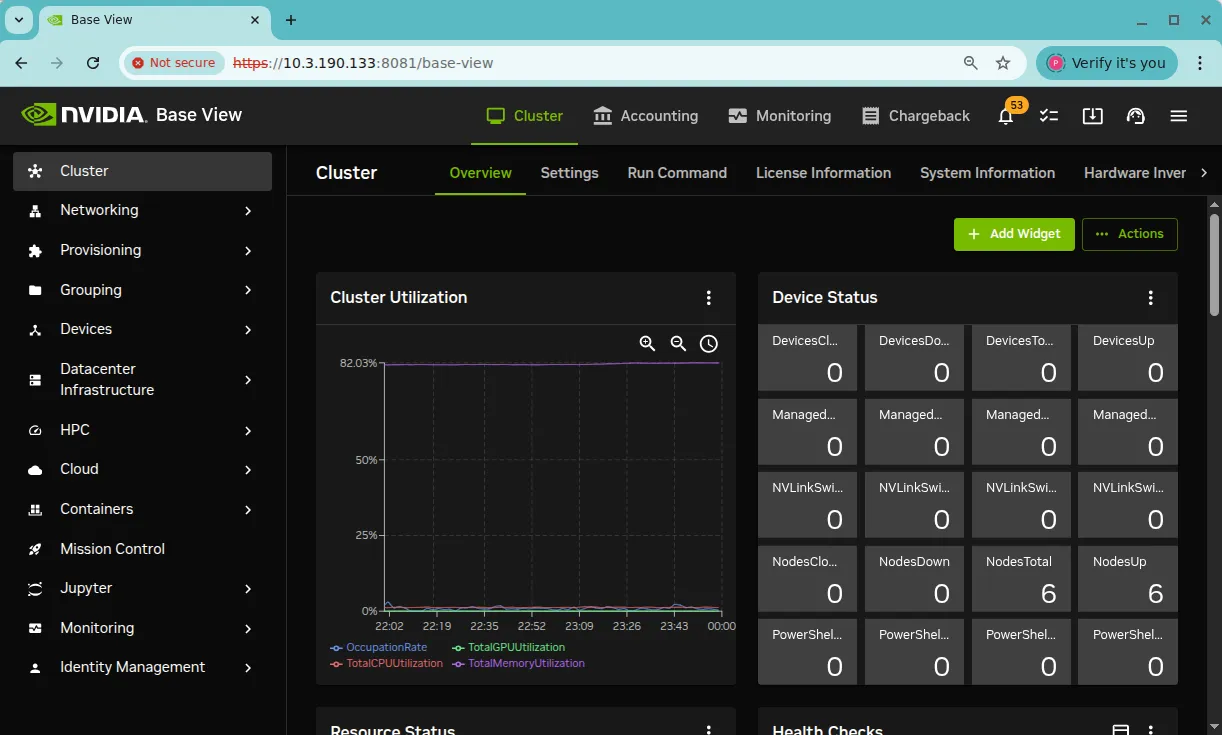
Task: Go to Accounting in top navigation
Action: click(x=645, y=116)
